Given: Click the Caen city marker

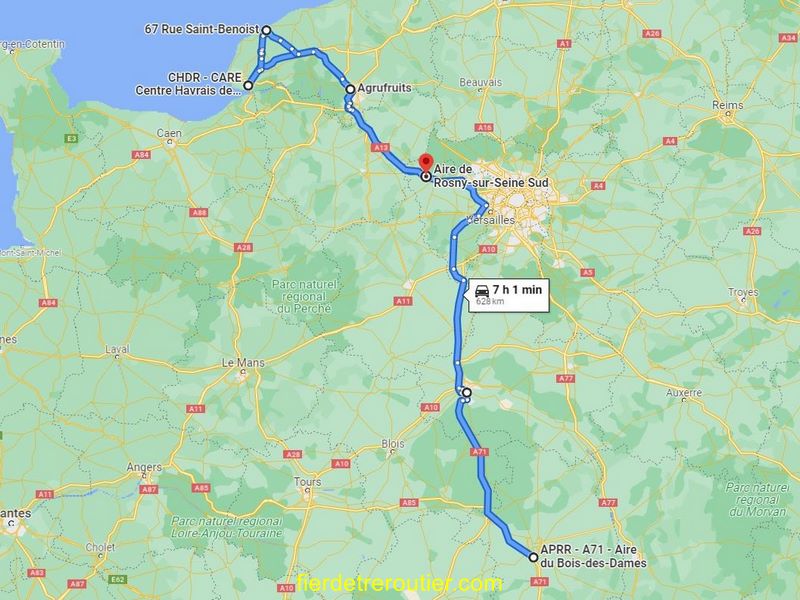Looking at the screenshot, I should pos(171,143).
